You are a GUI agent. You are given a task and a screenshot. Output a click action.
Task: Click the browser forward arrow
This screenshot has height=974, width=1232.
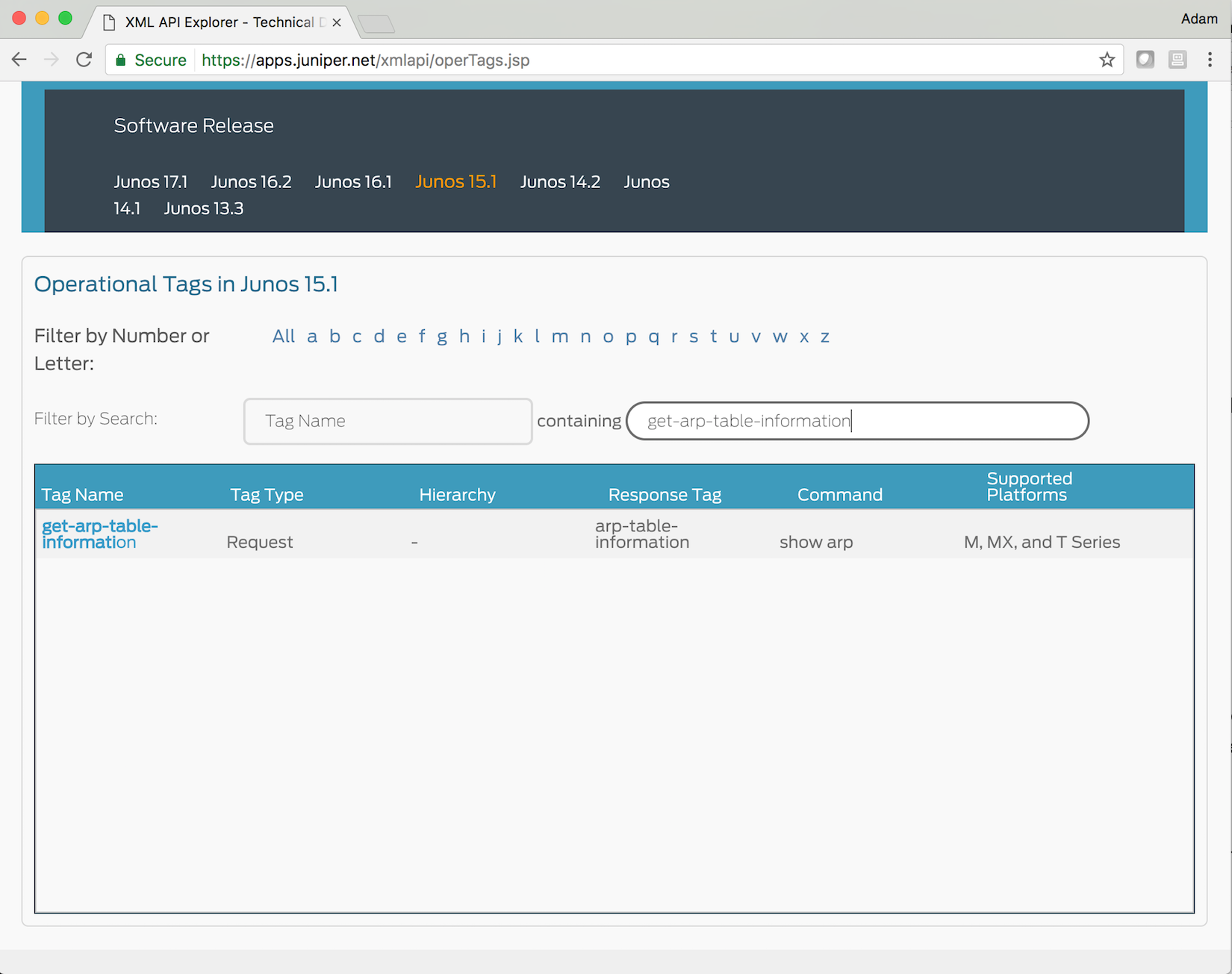click(x=52, y=60)
